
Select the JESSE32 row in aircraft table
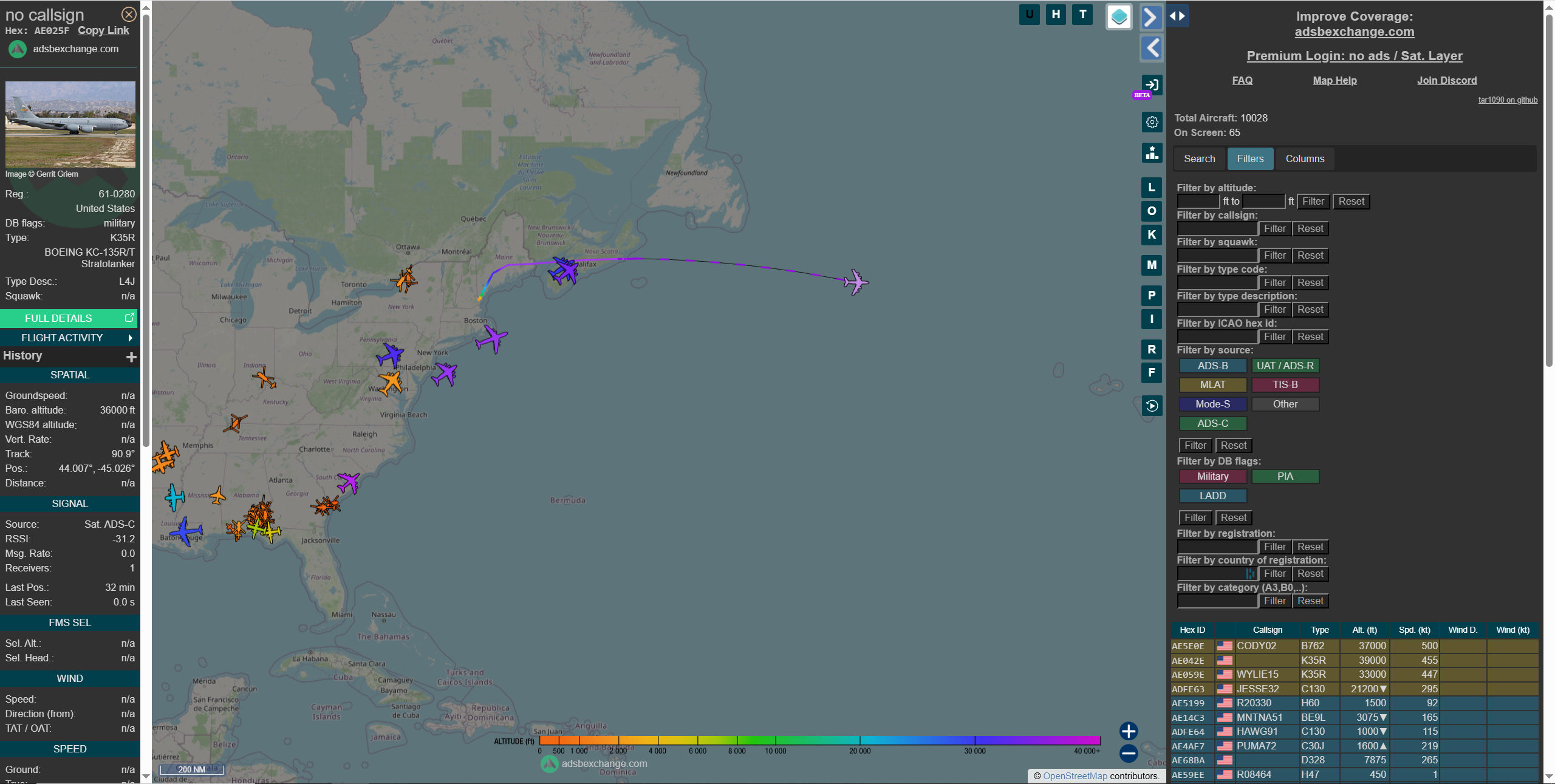[1355, 689]
